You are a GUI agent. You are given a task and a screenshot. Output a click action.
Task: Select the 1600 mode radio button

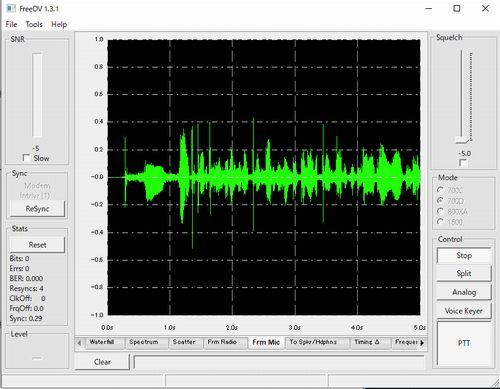pyautogui.click(x=441, y=221)
